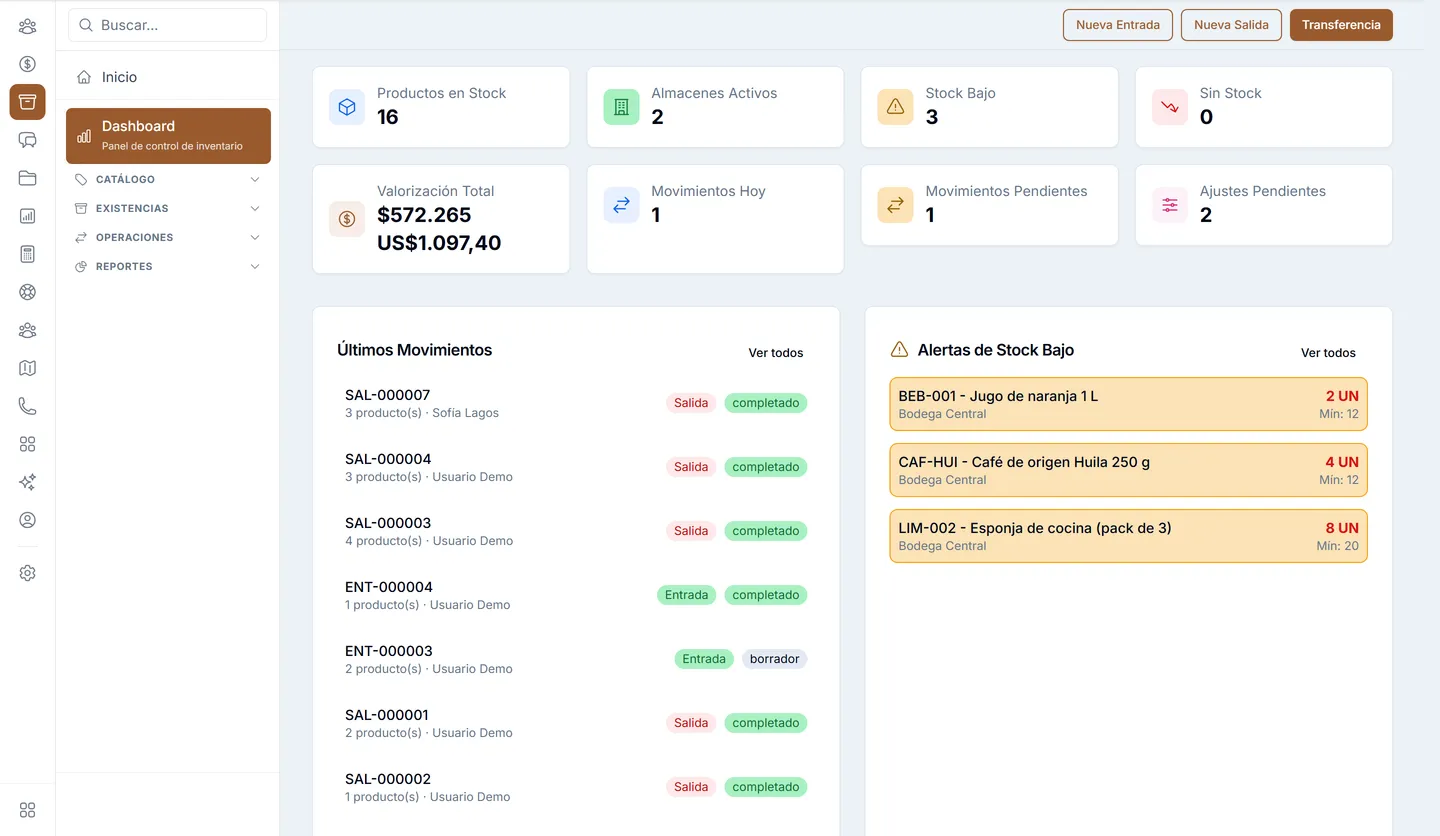Select the highlighted inventory box icon
This screenshot has width=1440, height=836.
click(27, 102)
